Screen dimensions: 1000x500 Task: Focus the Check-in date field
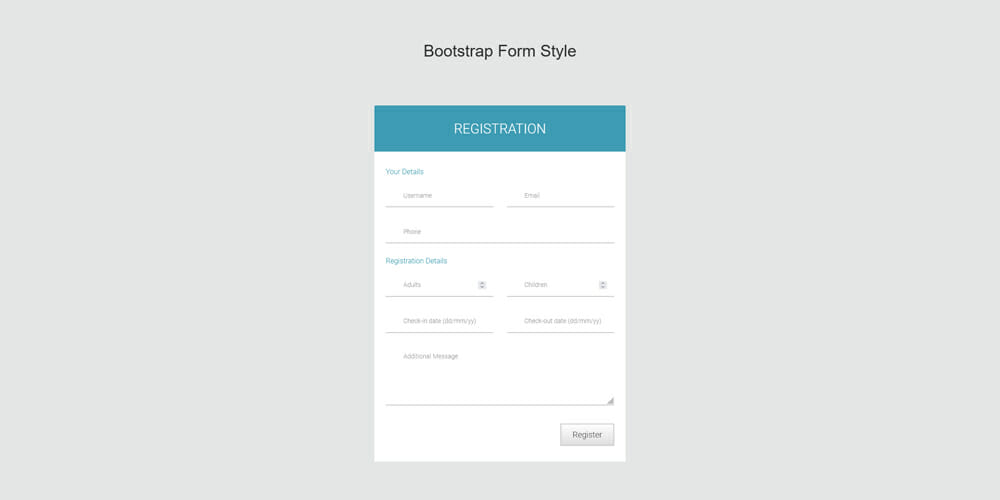tap(439, 321)
